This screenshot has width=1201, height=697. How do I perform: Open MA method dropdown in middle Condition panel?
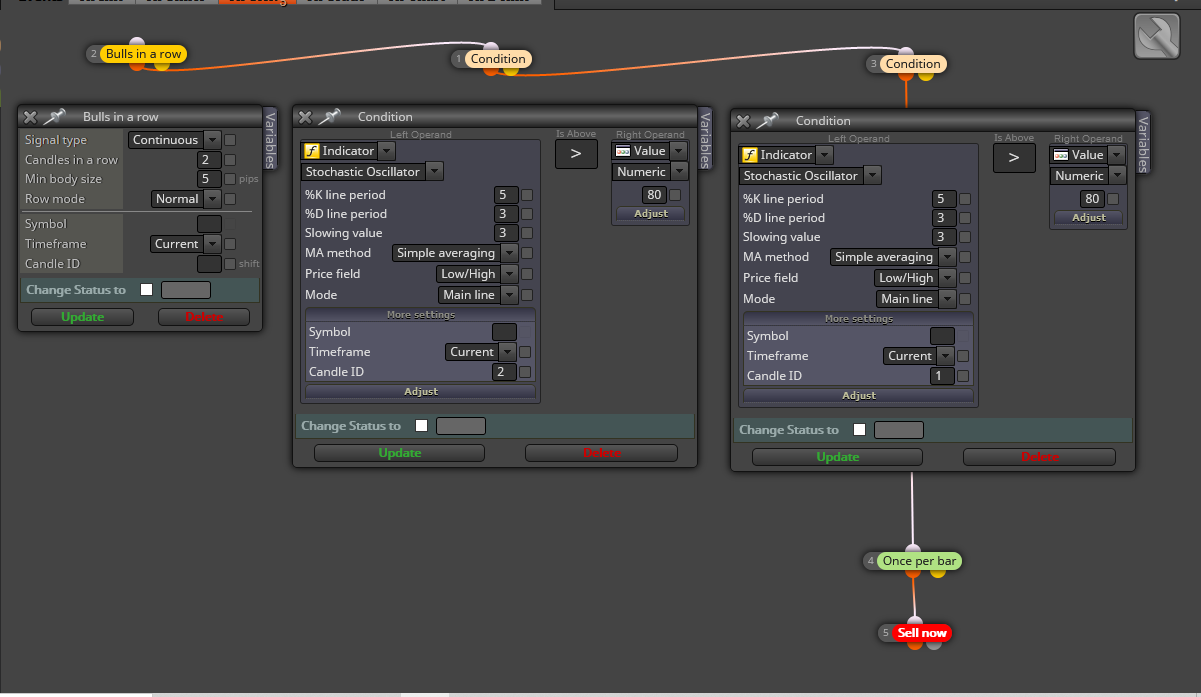point(455,253)
